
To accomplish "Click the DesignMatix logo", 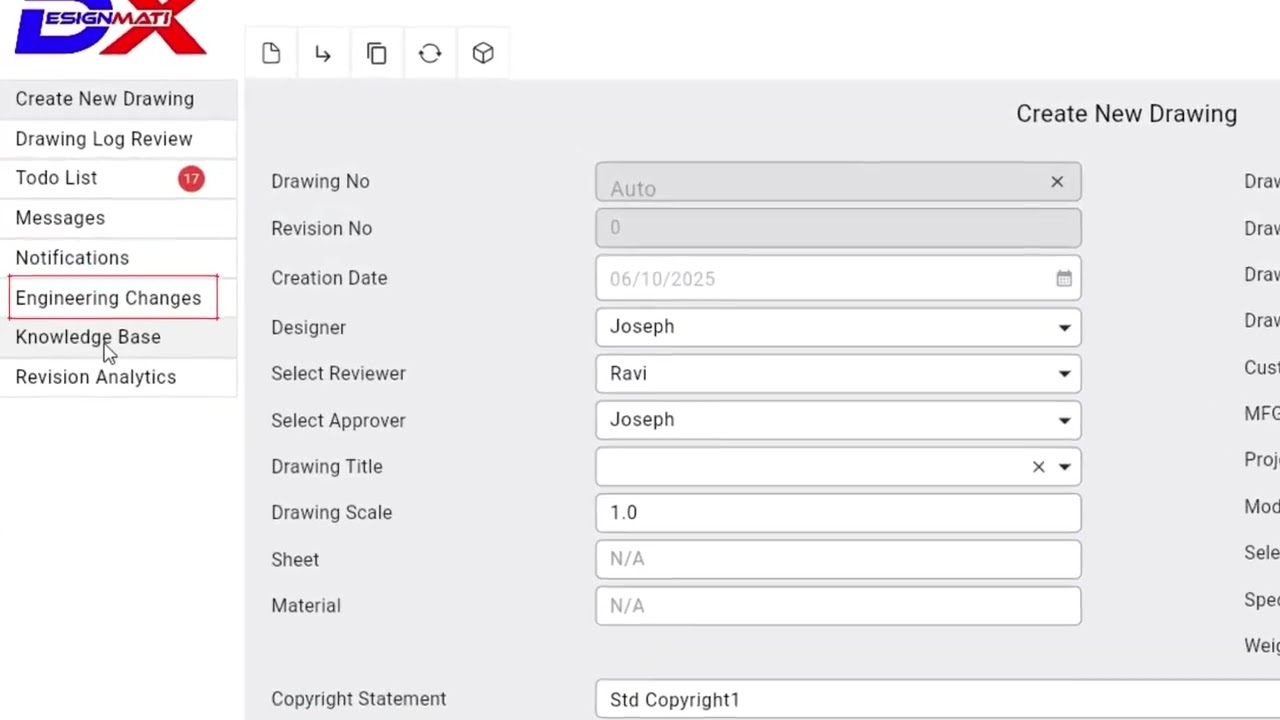I will pyautogui.click(x=110, y=27).
